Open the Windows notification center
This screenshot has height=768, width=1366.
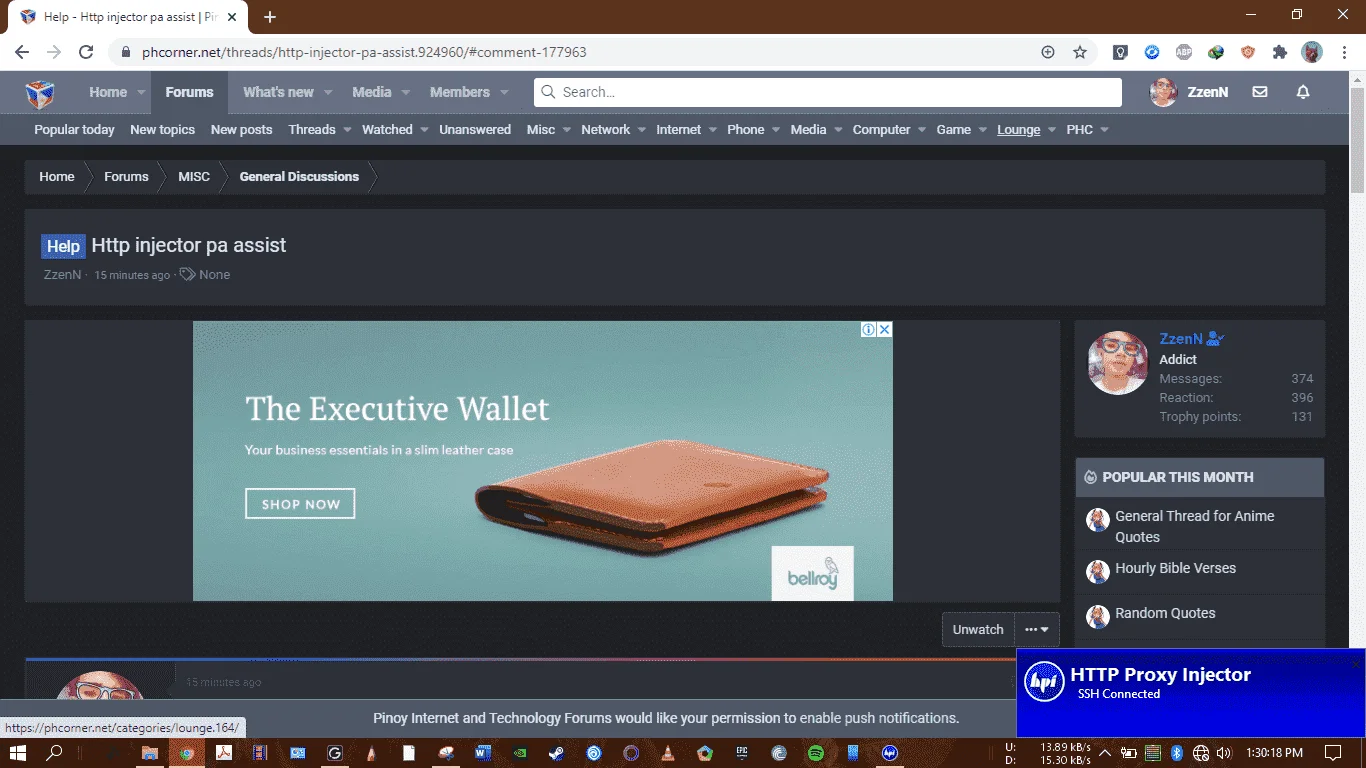[1333, 753]
